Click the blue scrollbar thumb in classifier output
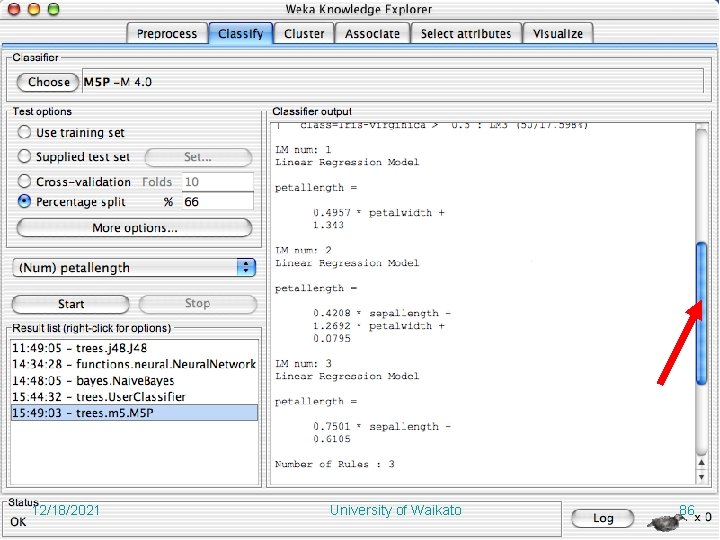This screenshot has height=540, width=720. tap(701, 313)
